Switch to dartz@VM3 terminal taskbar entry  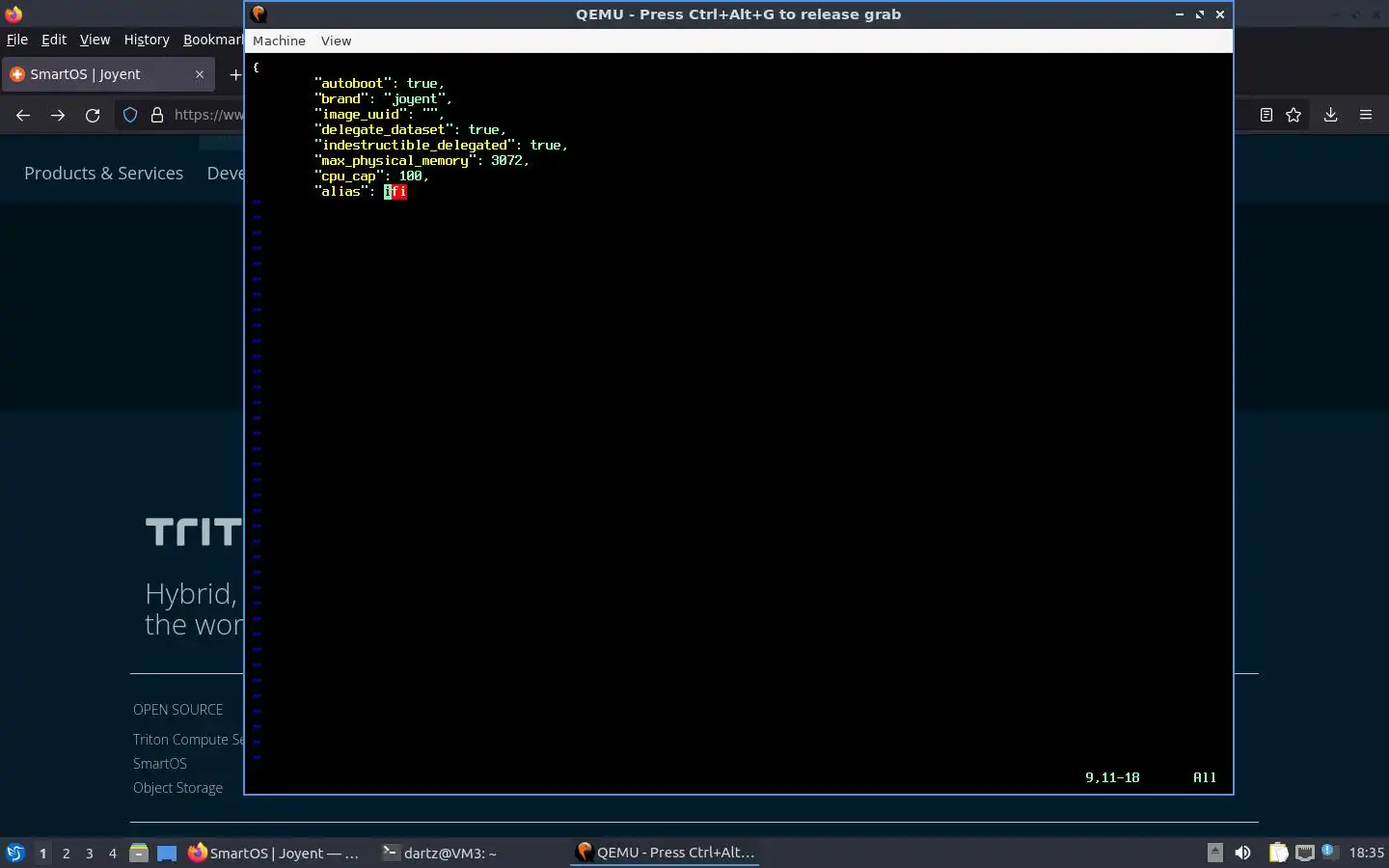pyautogui.click(x=440, y=853)
